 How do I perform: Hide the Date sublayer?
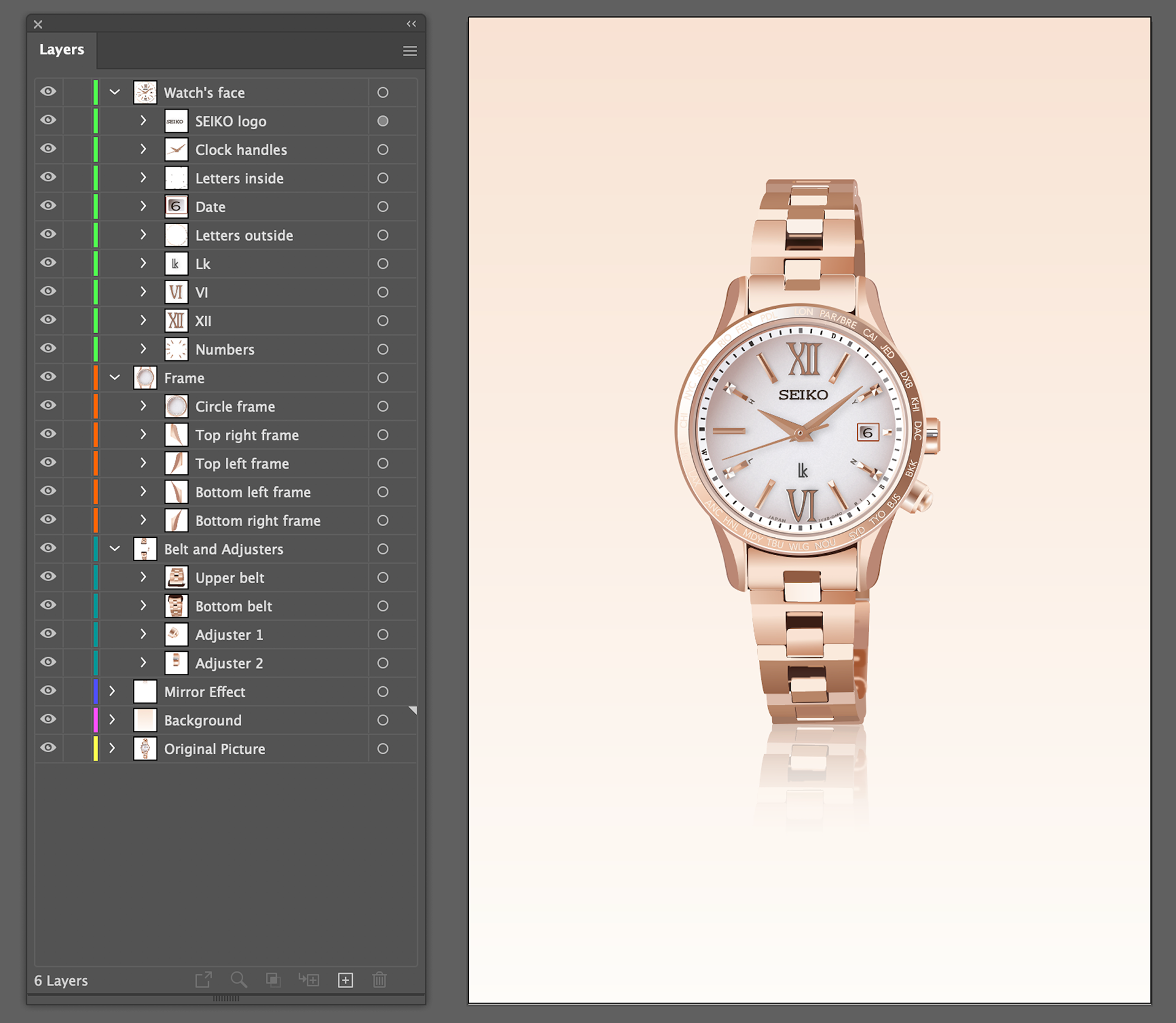pyautogui.click(x=48, y=206)
